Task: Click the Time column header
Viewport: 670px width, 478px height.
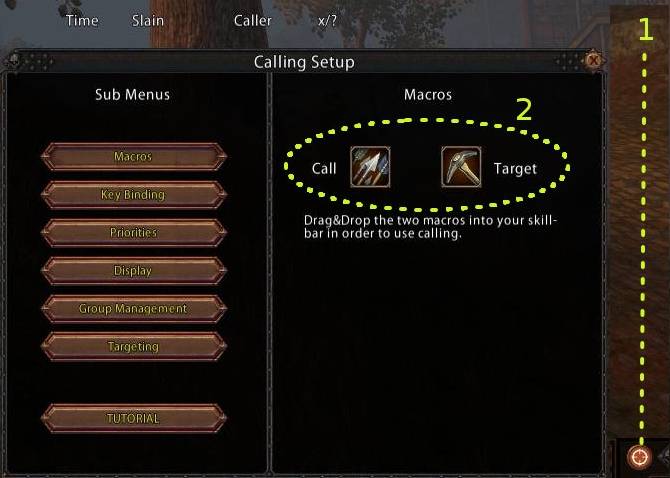Action: [x=82, y=21]
